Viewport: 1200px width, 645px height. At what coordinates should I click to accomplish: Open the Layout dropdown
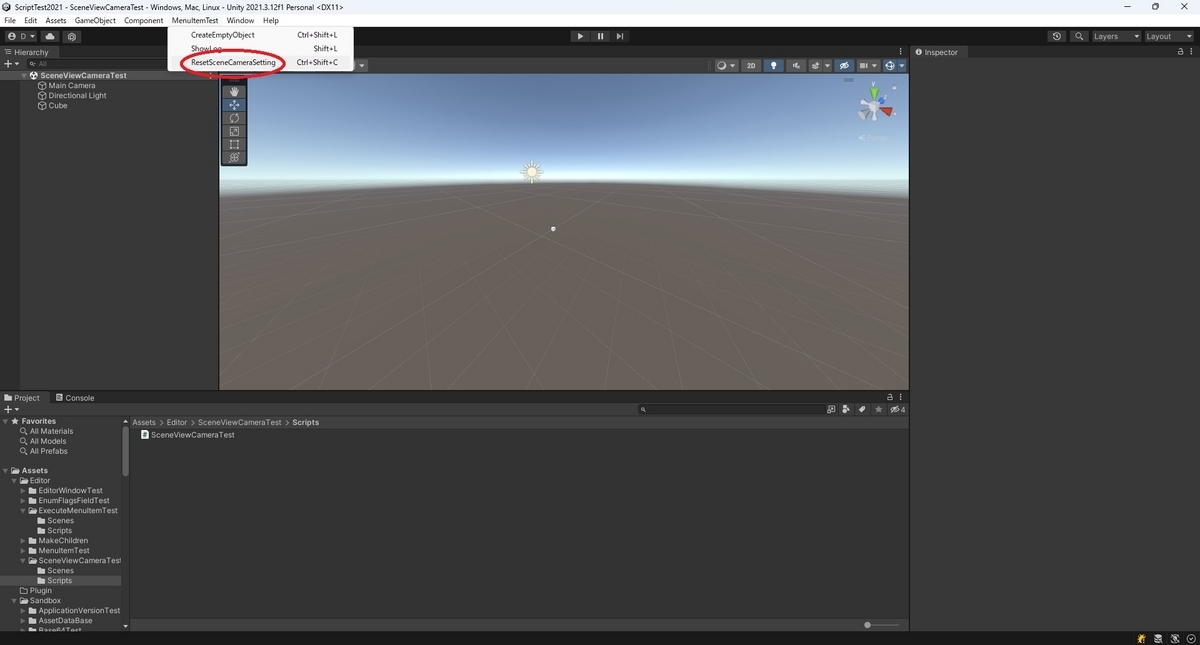point(1169,36)
